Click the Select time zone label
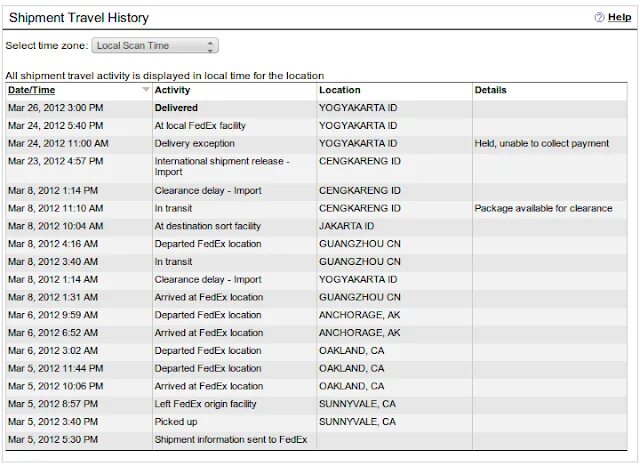This screenshot has height=466, width=640. pos(47,45)
